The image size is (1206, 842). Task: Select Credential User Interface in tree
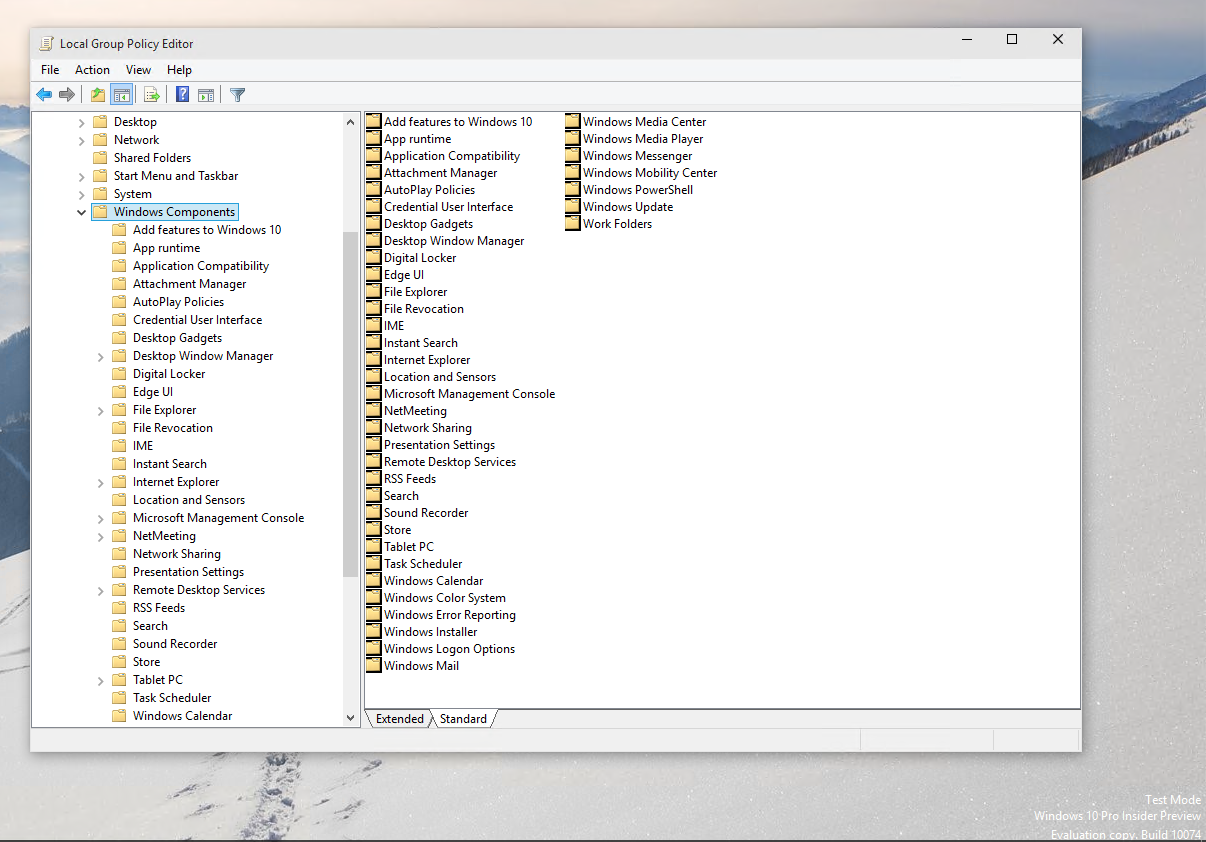(197, 320)
